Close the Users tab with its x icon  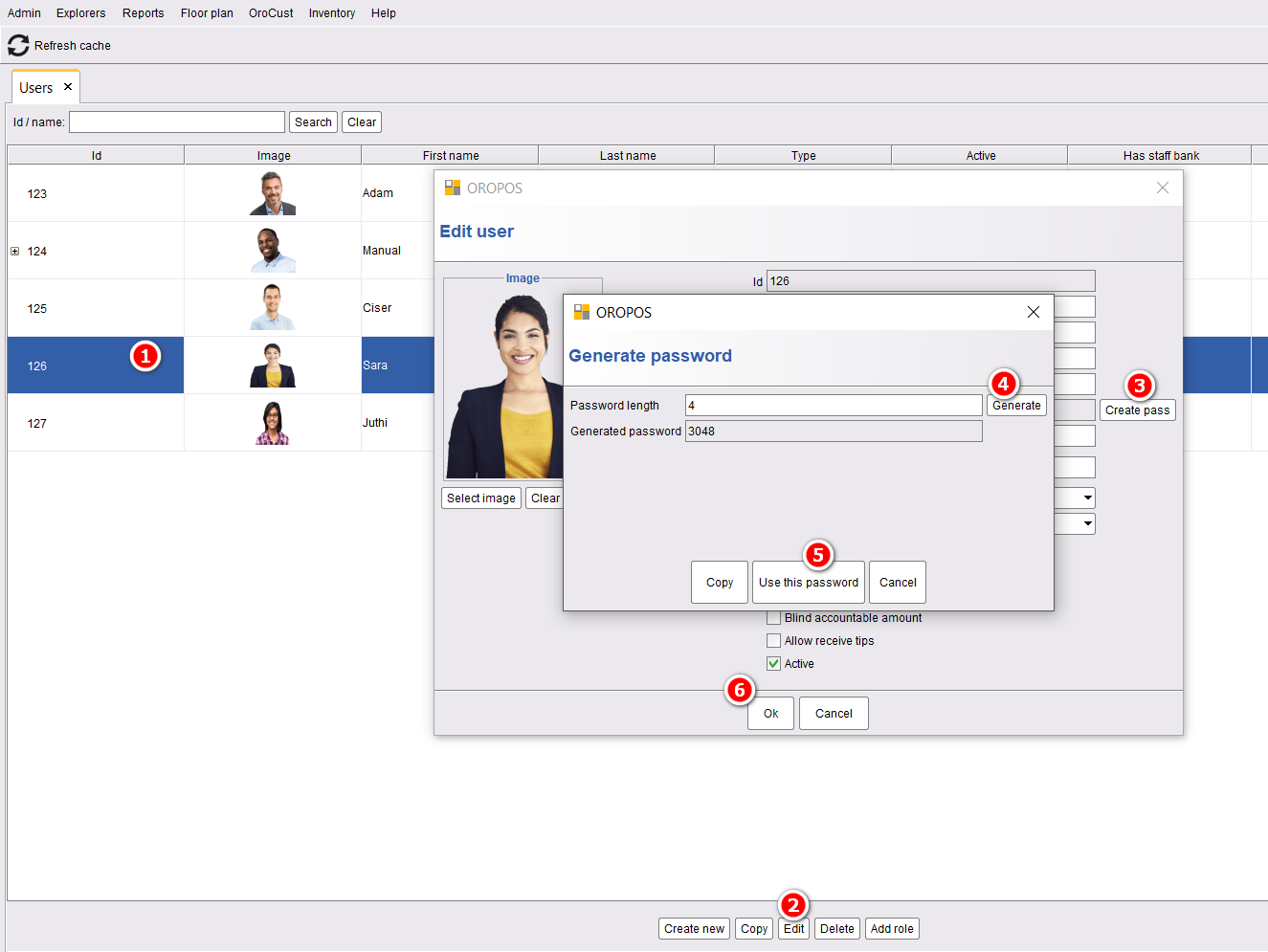tap(68, 87)
